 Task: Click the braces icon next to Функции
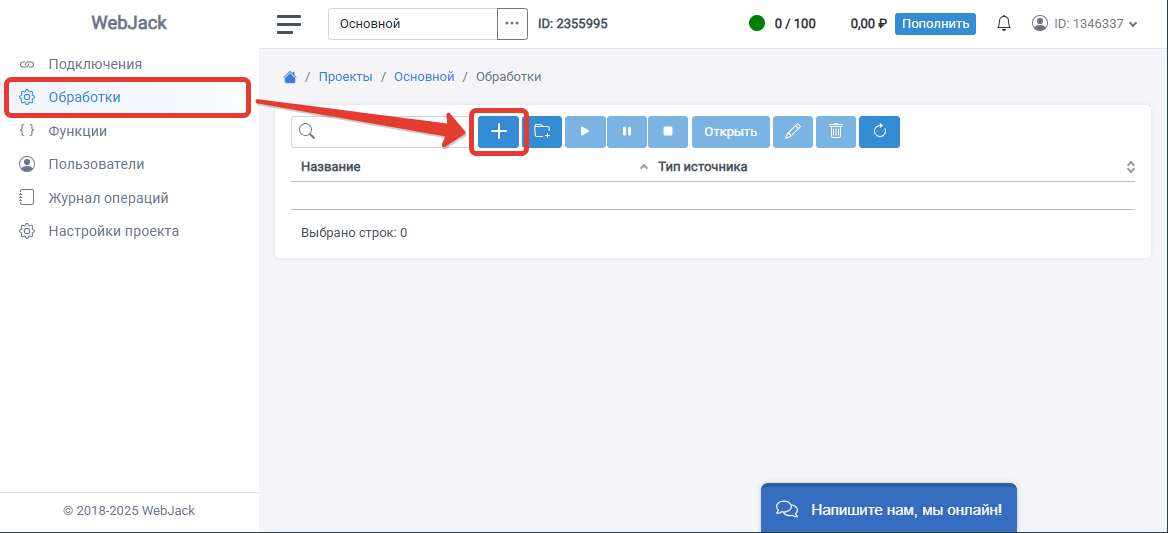point(27,130)
